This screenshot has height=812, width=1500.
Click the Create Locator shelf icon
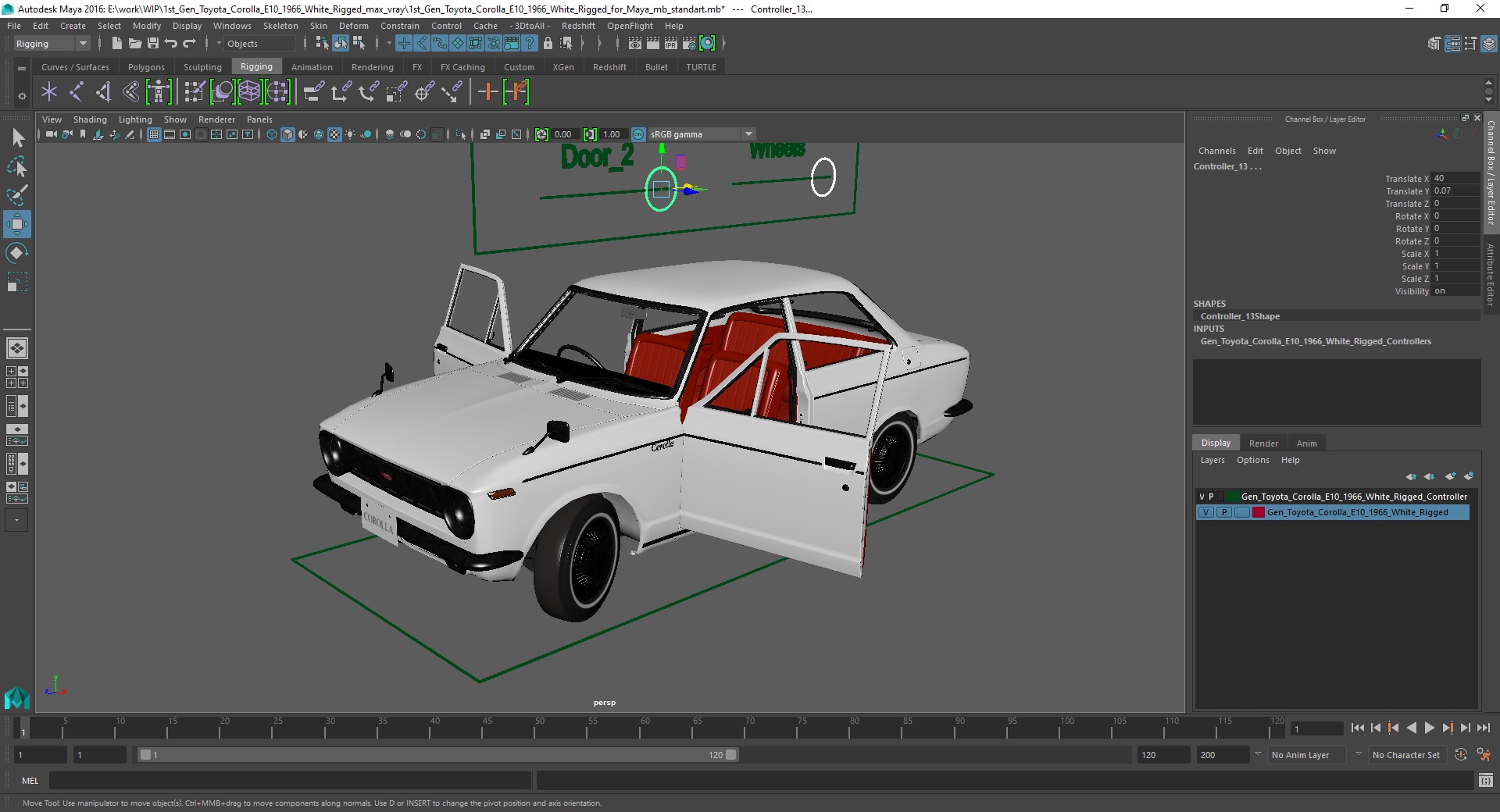(x=49, y=92)
